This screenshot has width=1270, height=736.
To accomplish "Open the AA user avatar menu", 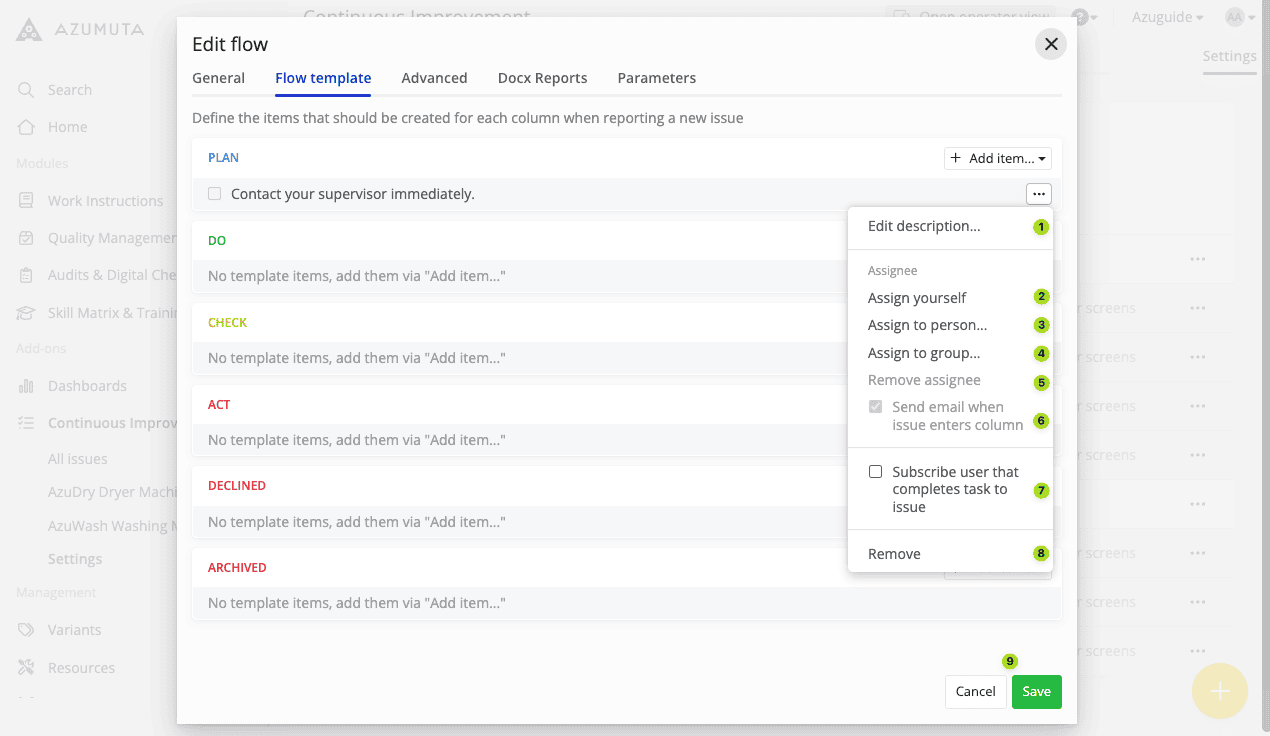I will [x=1239, y=17].
